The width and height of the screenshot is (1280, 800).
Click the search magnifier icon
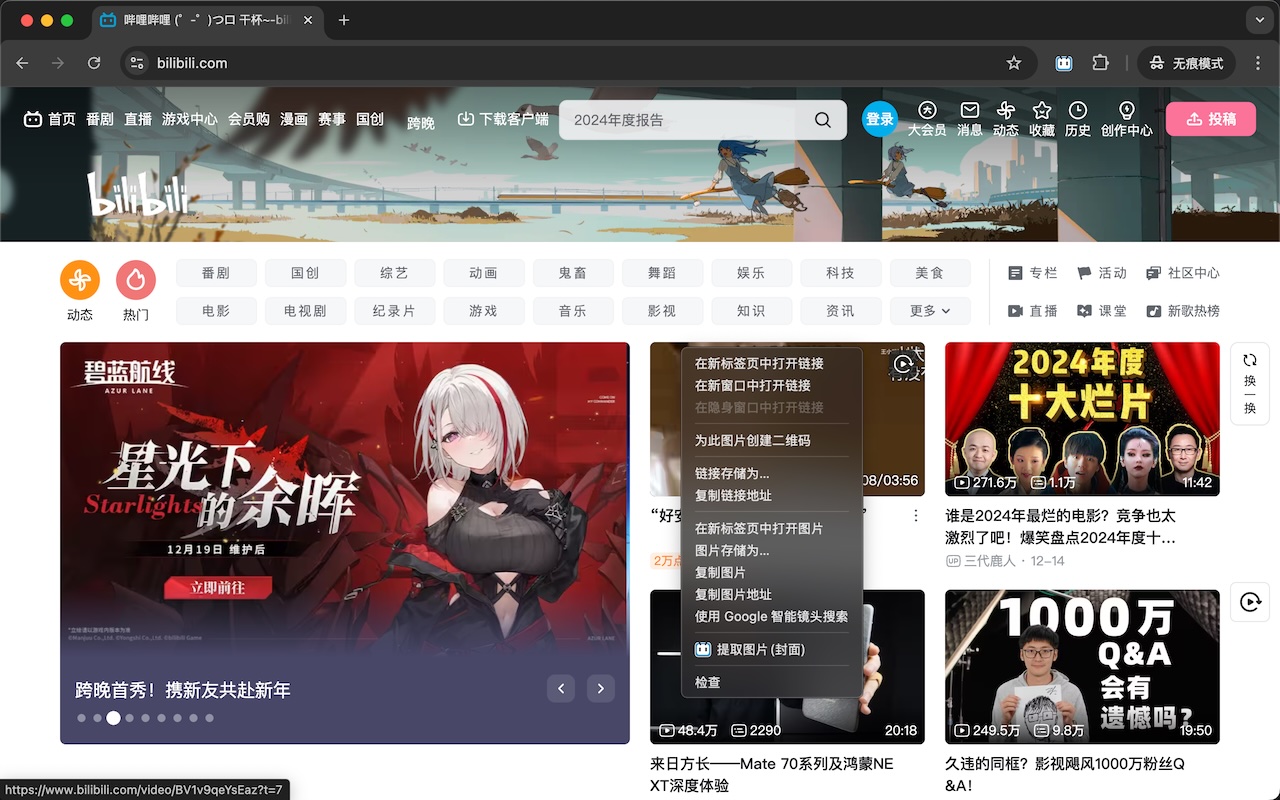pos(822,119)
